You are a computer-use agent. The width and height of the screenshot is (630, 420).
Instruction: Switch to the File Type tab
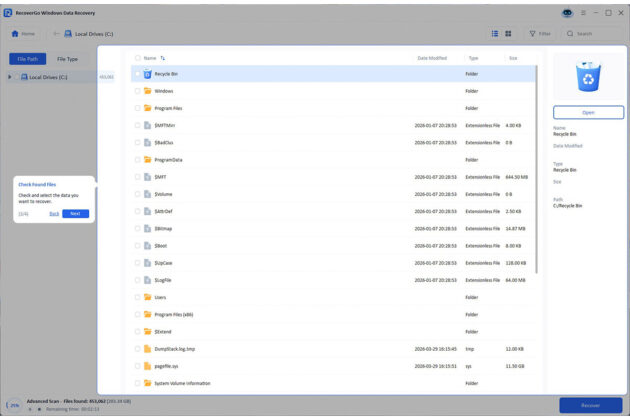(x=68, y=59)
